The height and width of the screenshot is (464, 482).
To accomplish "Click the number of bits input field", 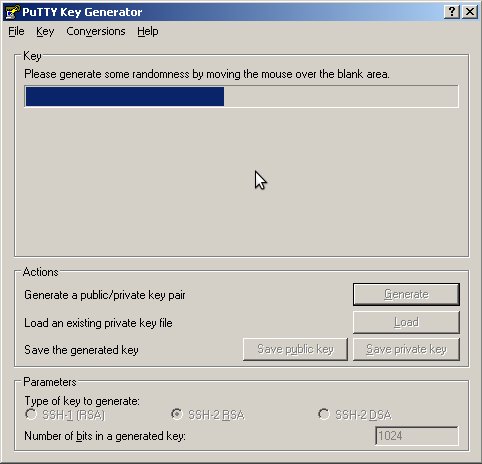I will tap(417, 436).
